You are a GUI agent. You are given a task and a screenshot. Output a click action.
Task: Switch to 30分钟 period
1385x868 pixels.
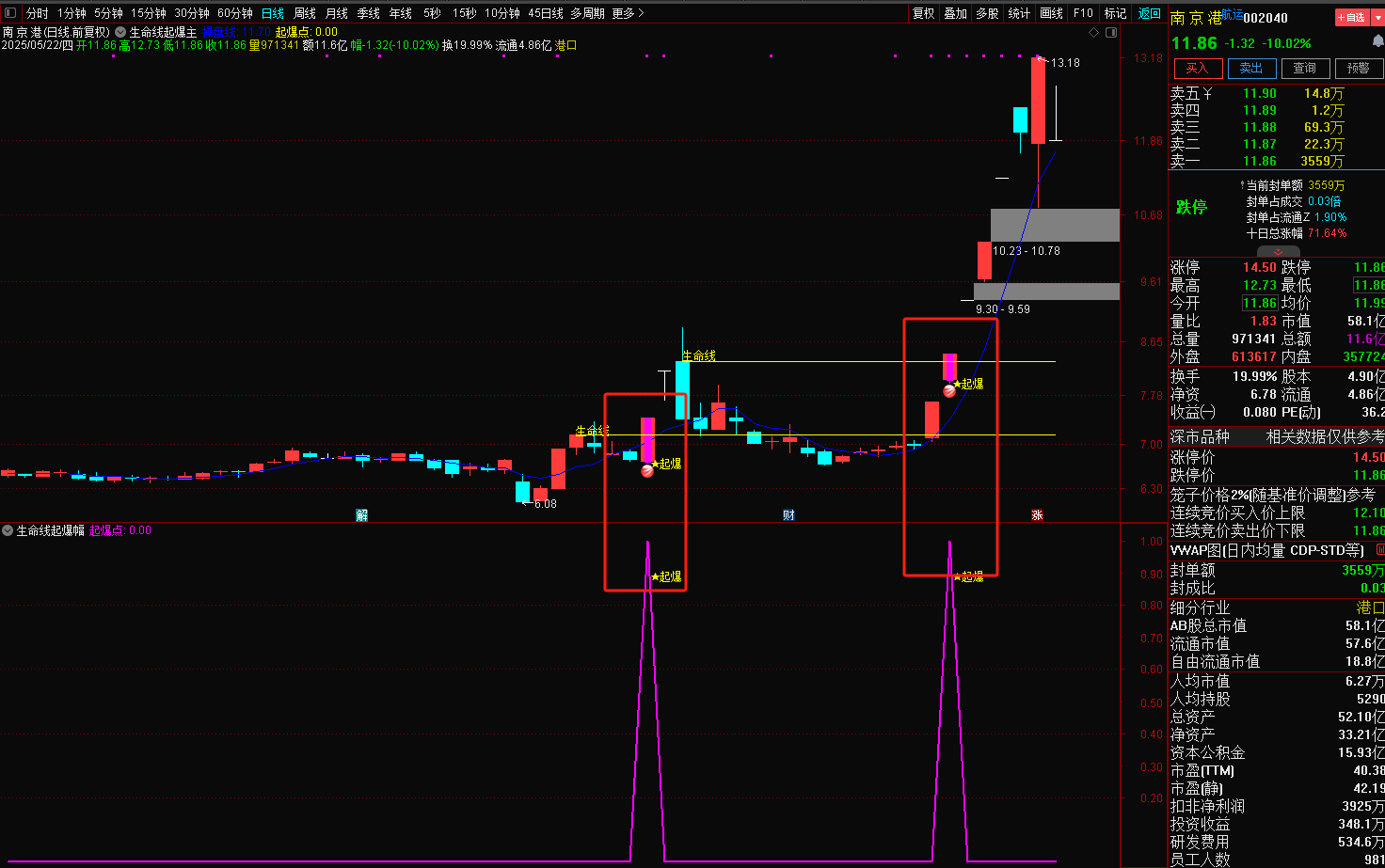[x=191, y=13]
